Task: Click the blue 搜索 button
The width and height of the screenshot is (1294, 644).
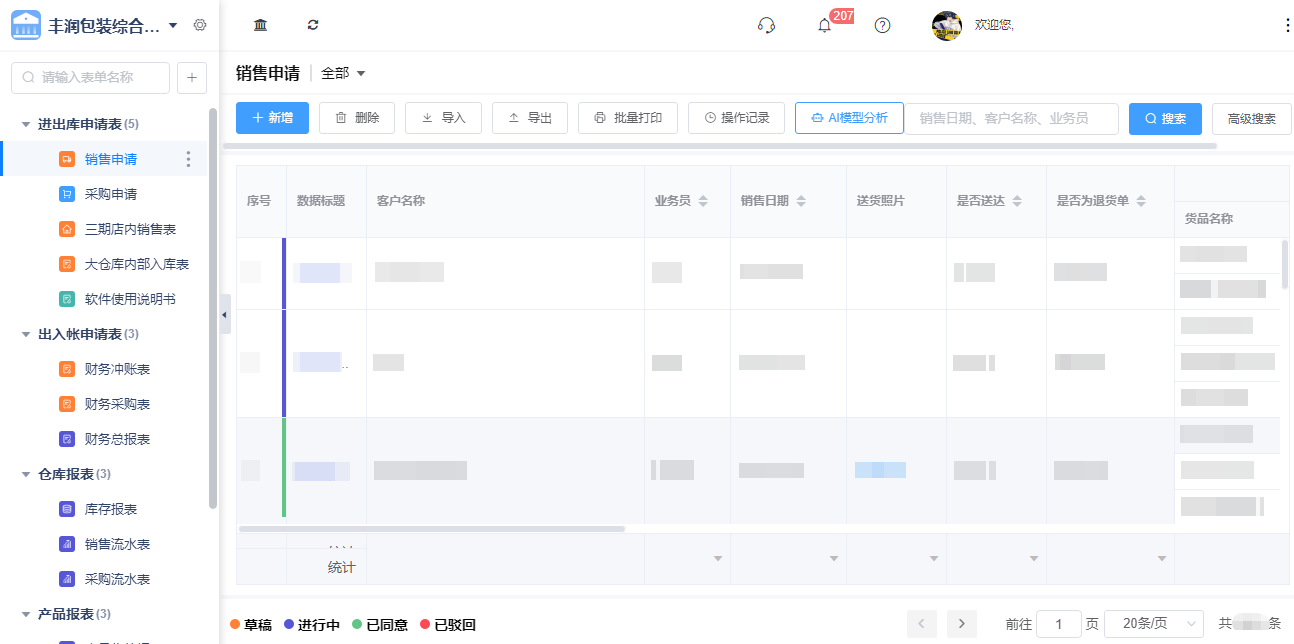Action: pyautogui.click(x=1165, y=118)
